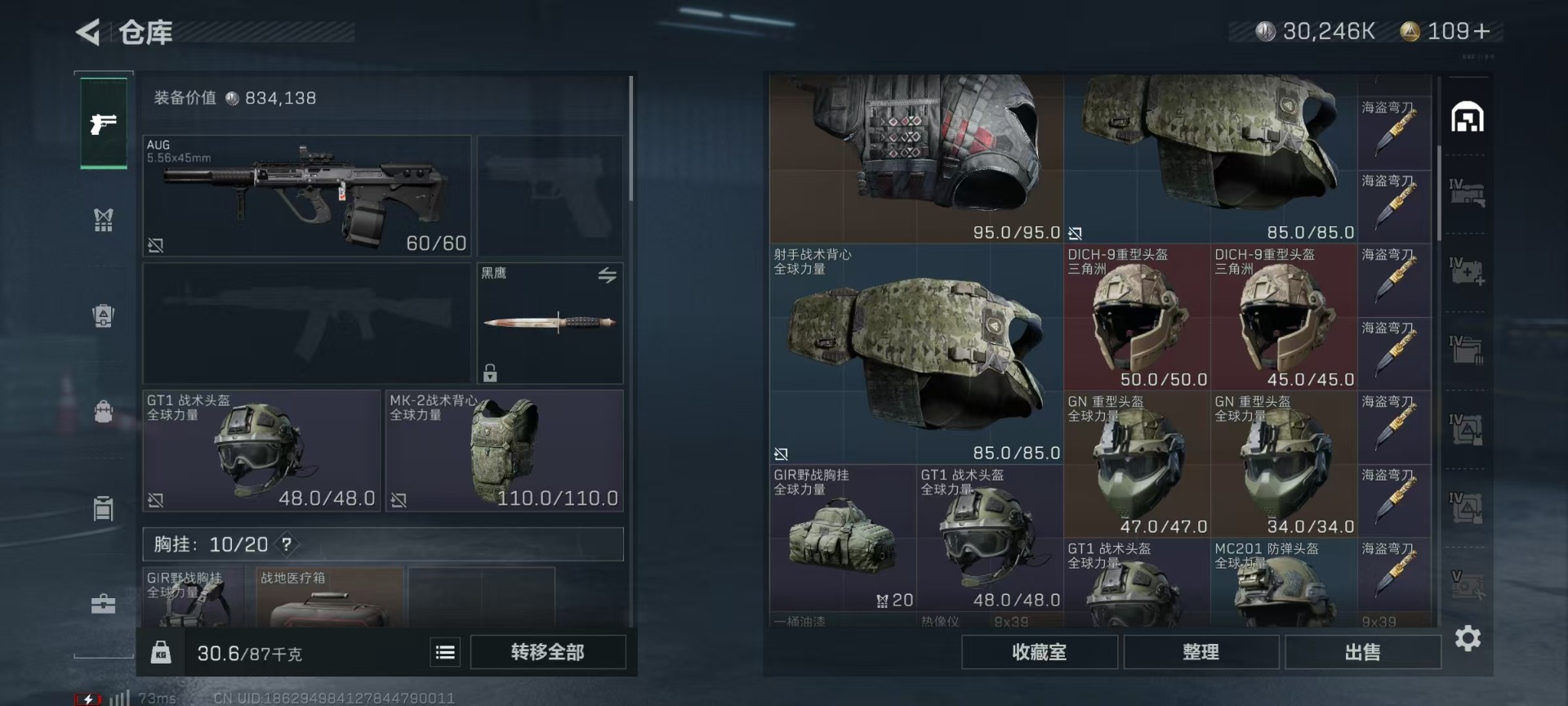This screenshot has height=706, width=1568.
Task: Select the AUG rifle thumbnail
Action: pos(307,196)
